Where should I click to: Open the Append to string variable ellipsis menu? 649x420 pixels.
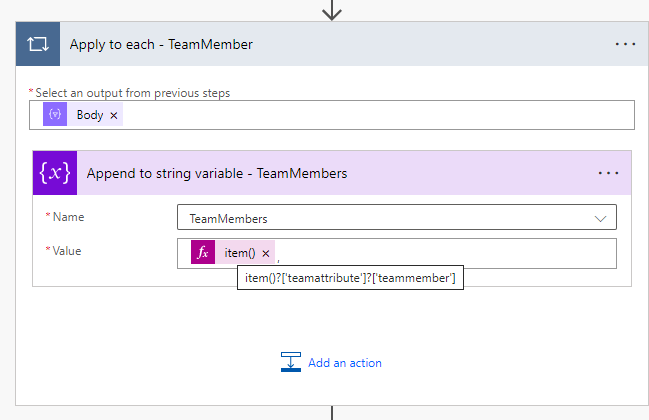point(608,173)
